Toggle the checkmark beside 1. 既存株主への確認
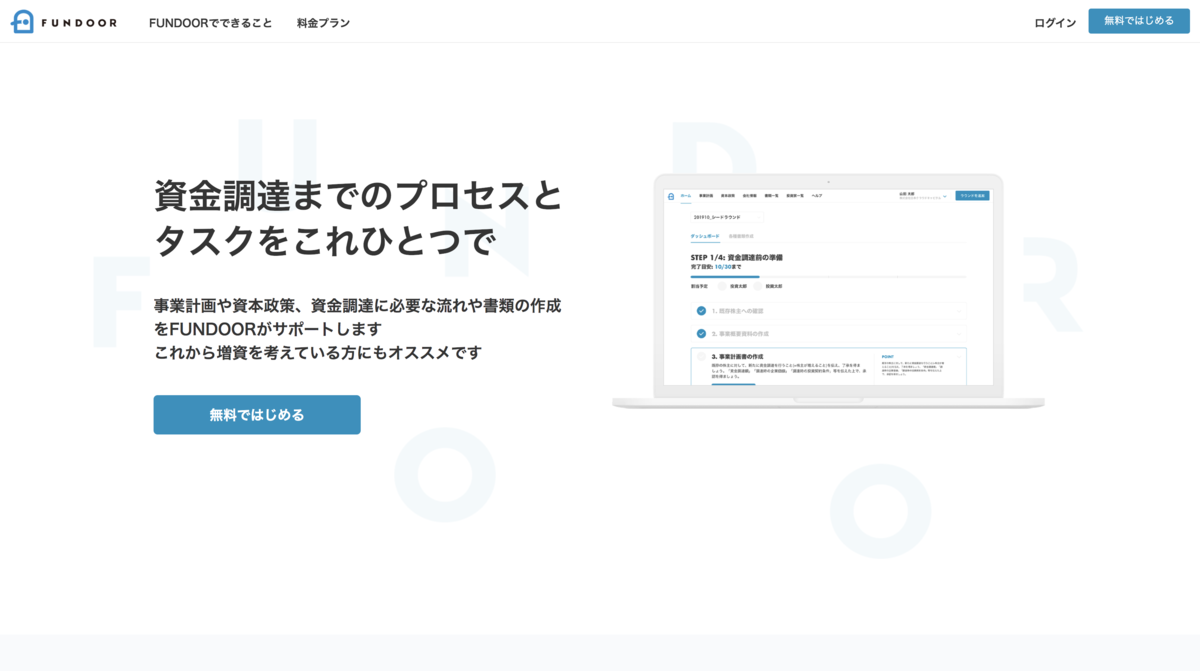The height and width of the screenshot is (671, 1200). click(701, 311)
